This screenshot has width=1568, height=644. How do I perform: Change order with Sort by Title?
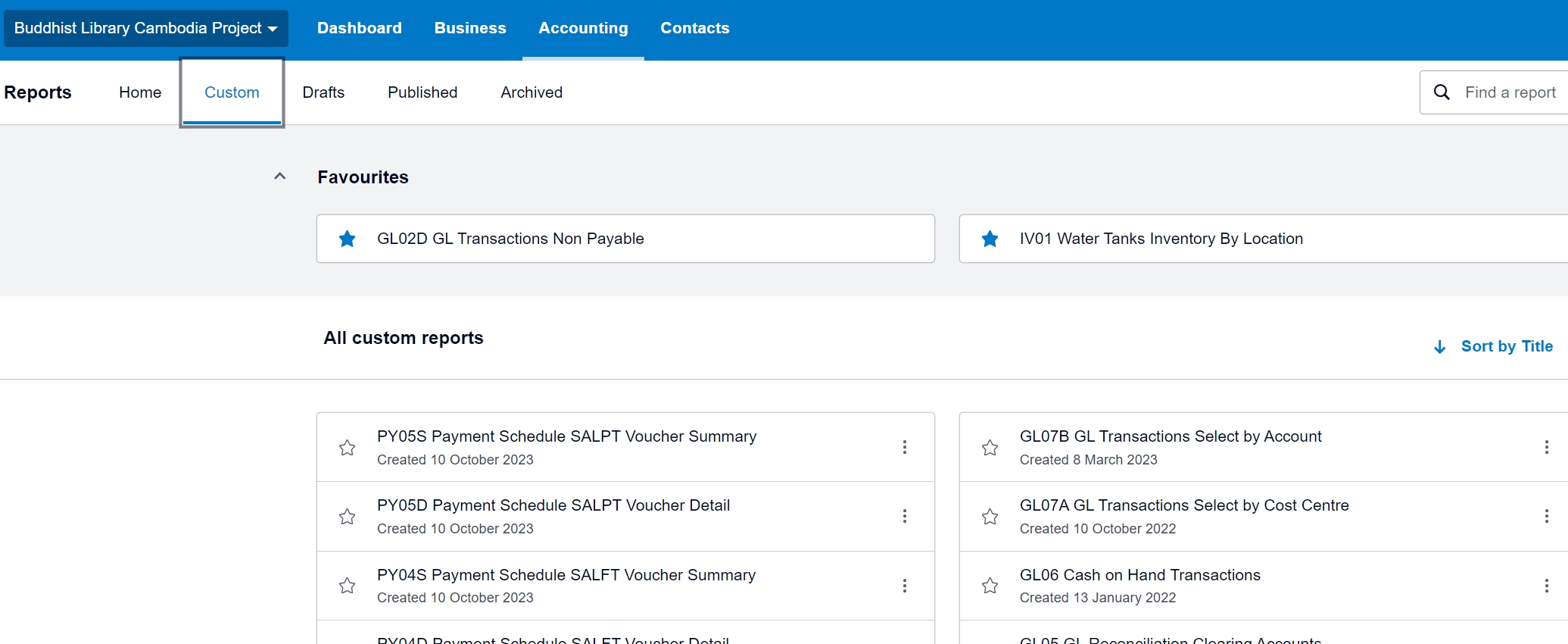pos(1495,346)
